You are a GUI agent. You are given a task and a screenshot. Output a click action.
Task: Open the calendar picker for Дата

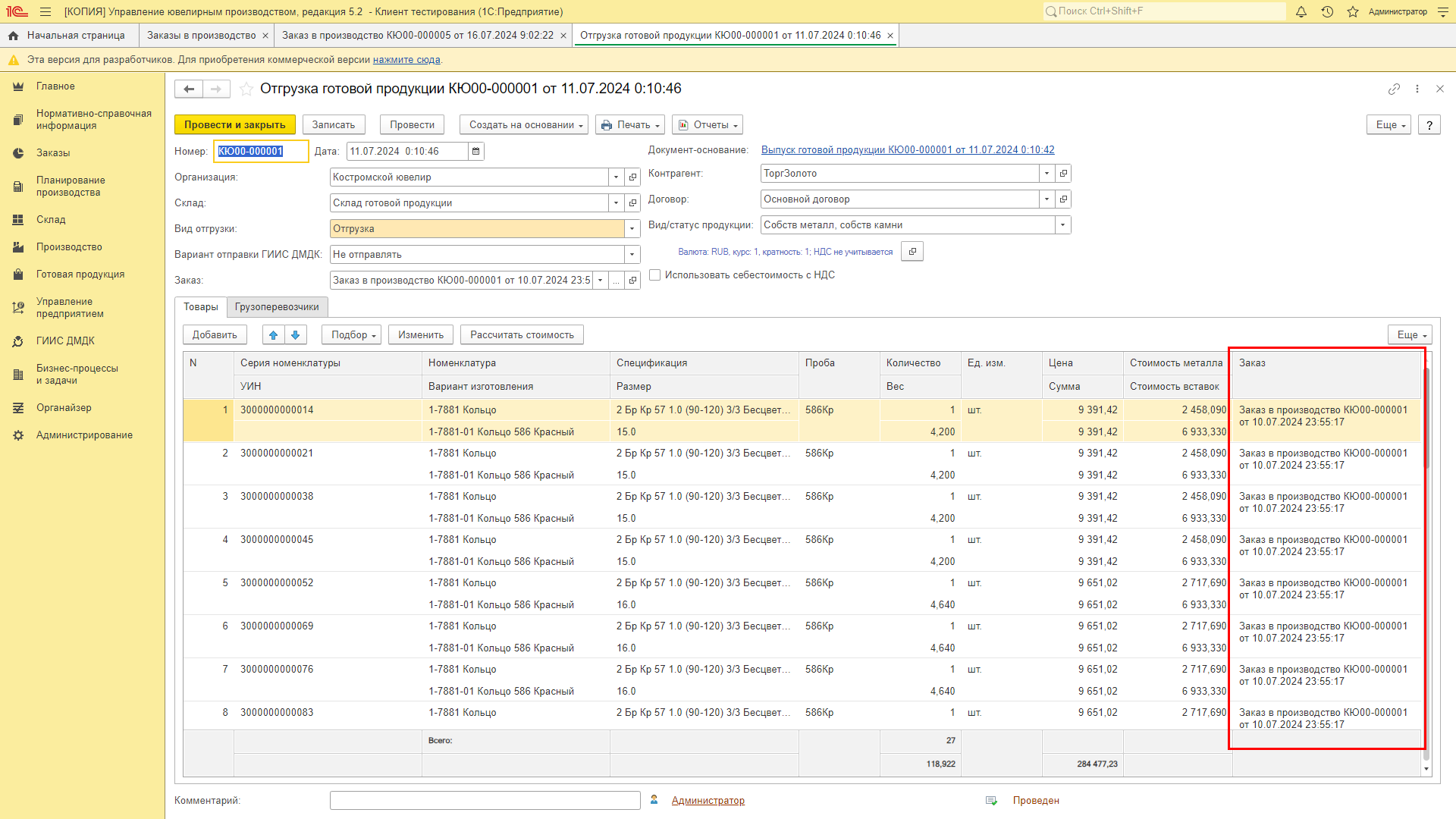click(x=476, y=152)
